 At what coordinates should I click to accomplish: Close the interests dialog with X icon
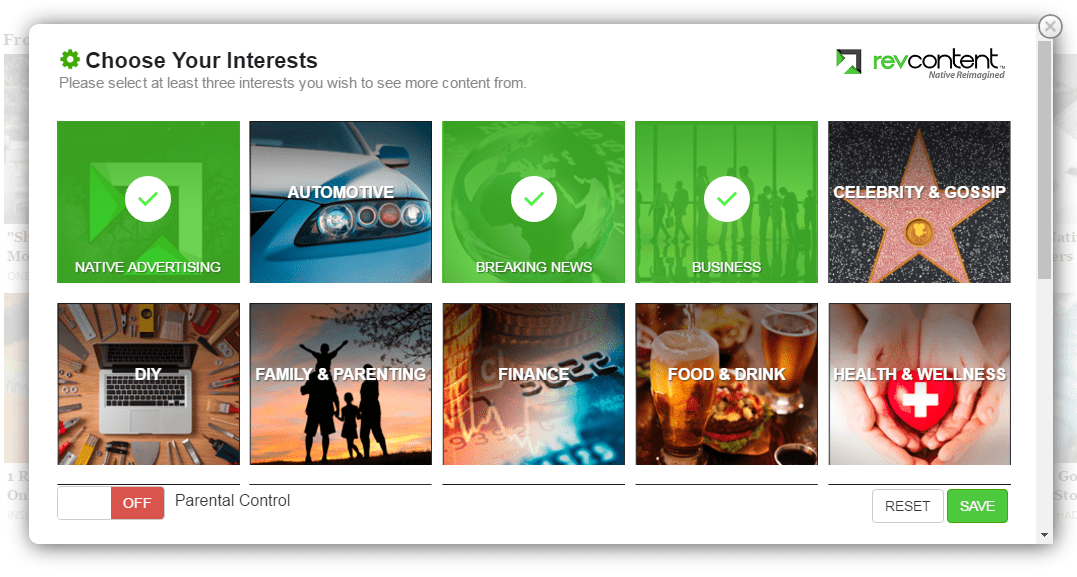[1050, 26]
